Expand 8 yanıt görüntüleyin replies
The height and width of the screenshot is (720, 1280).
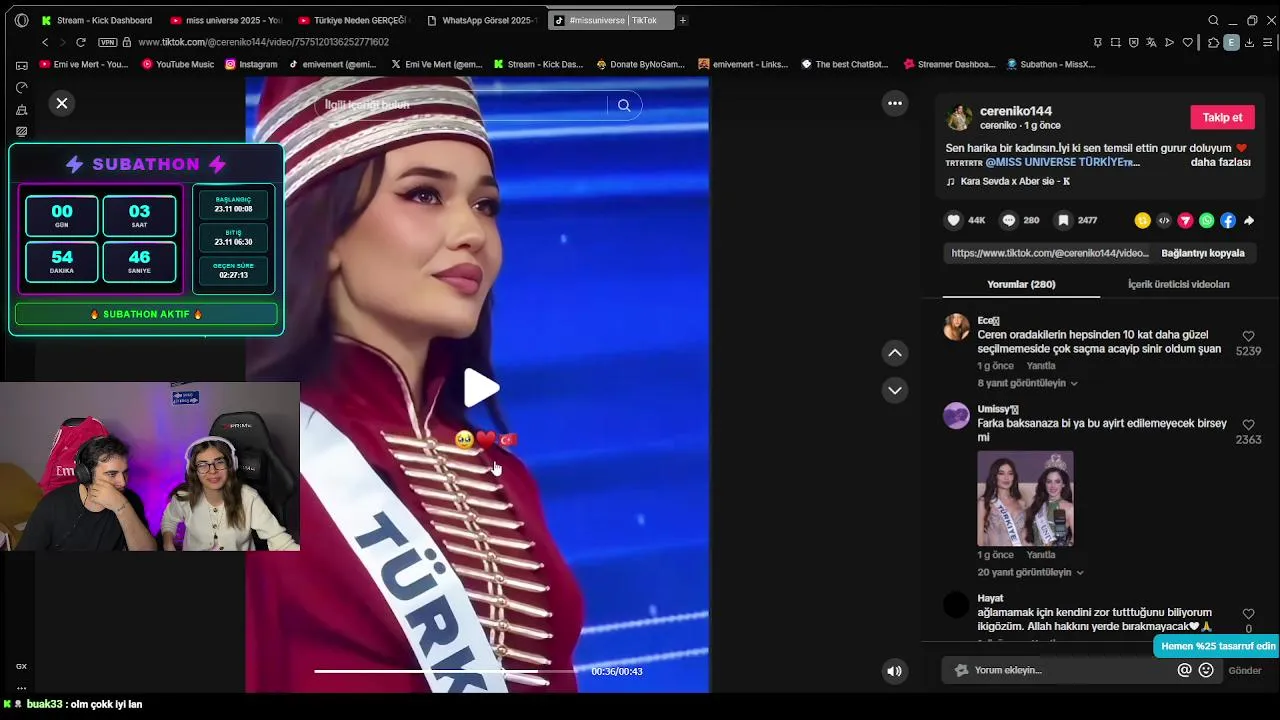point(1027,383)
